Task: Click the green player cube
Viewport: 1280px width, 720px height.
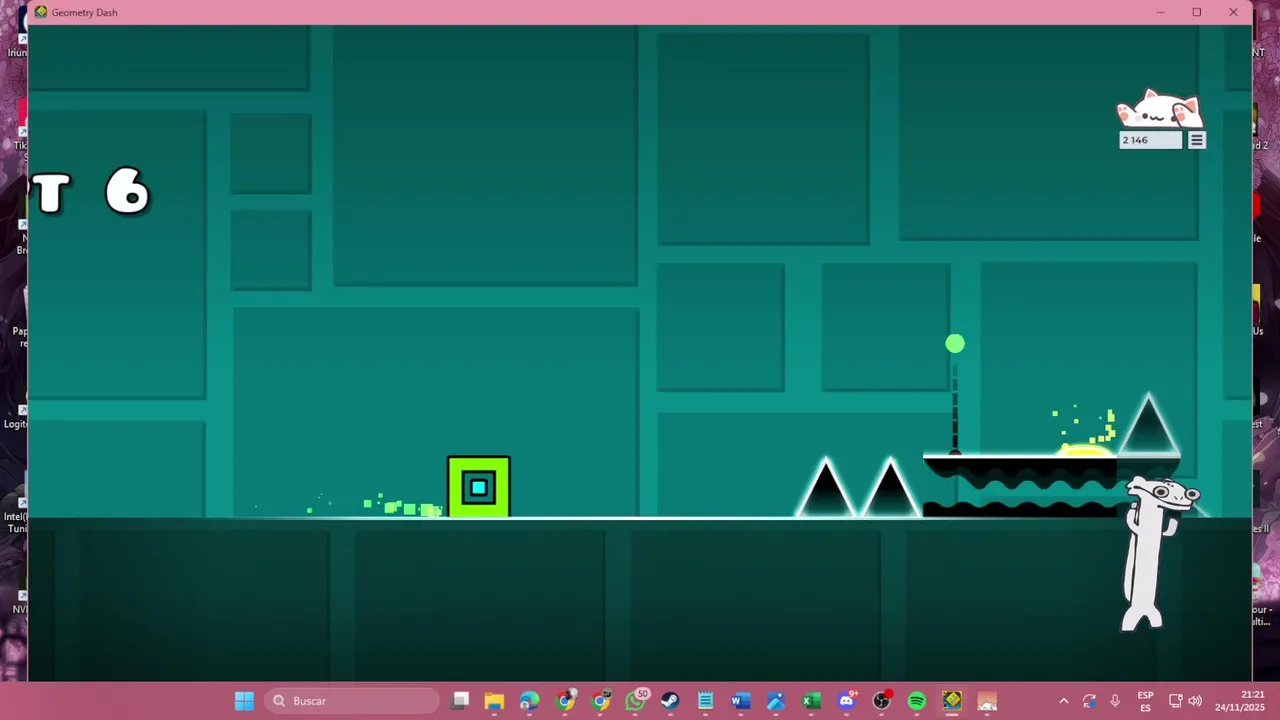Action: 478,487
